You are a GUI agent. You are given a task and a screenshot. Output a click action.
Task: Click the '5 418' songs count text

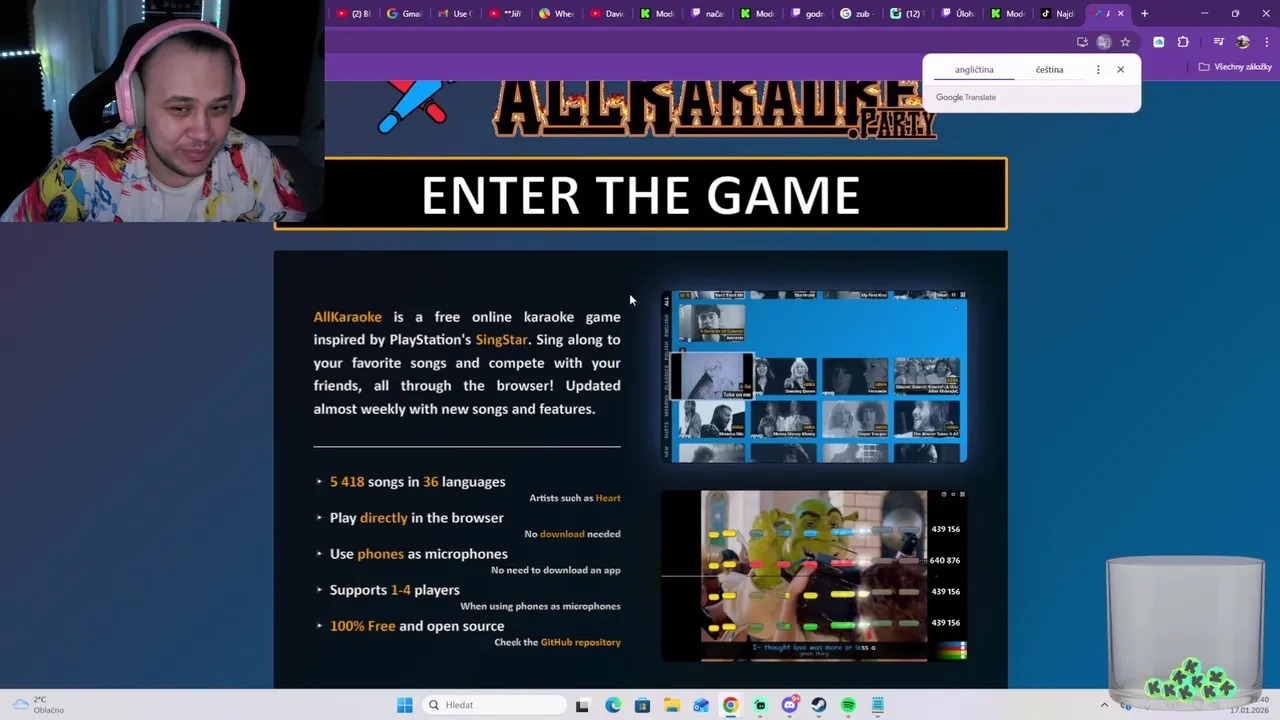(347, 482)
